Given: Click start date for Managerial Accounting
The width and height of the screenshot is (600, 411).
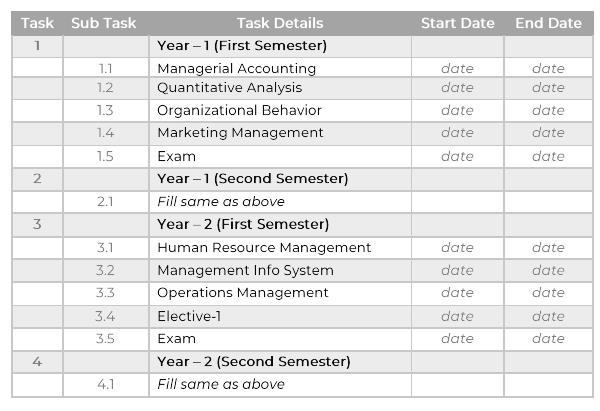Looking at the screenshot, I should [457, 68].
